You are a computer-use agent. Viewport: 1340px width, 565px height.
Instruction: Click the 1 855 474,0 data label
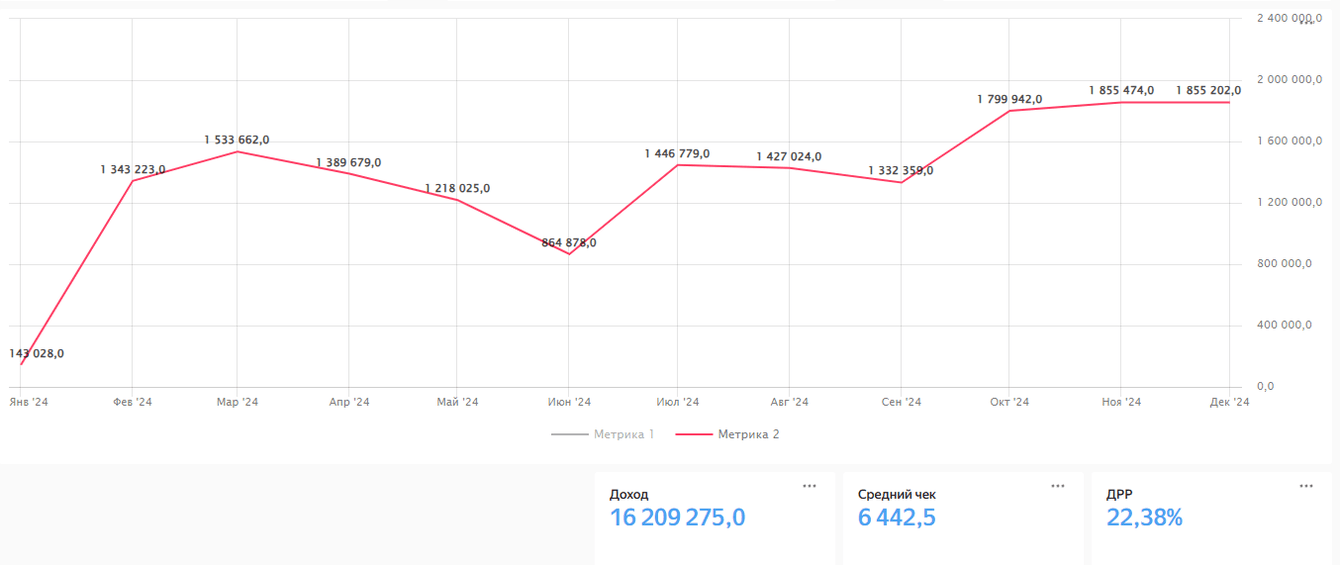pos(1121,90)
